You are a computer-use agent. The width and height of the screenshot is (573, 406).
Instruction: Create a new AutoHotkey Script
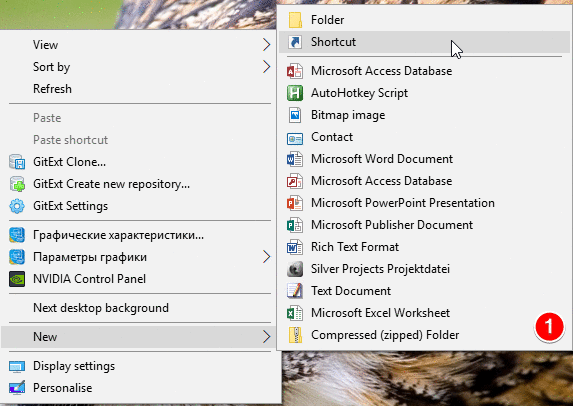pos(424,93)
